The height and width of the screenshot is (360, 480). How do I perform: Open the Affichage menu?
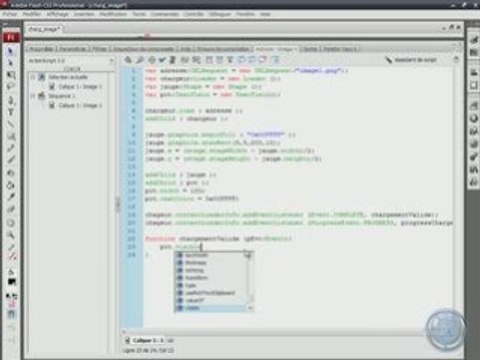(57, 14)
